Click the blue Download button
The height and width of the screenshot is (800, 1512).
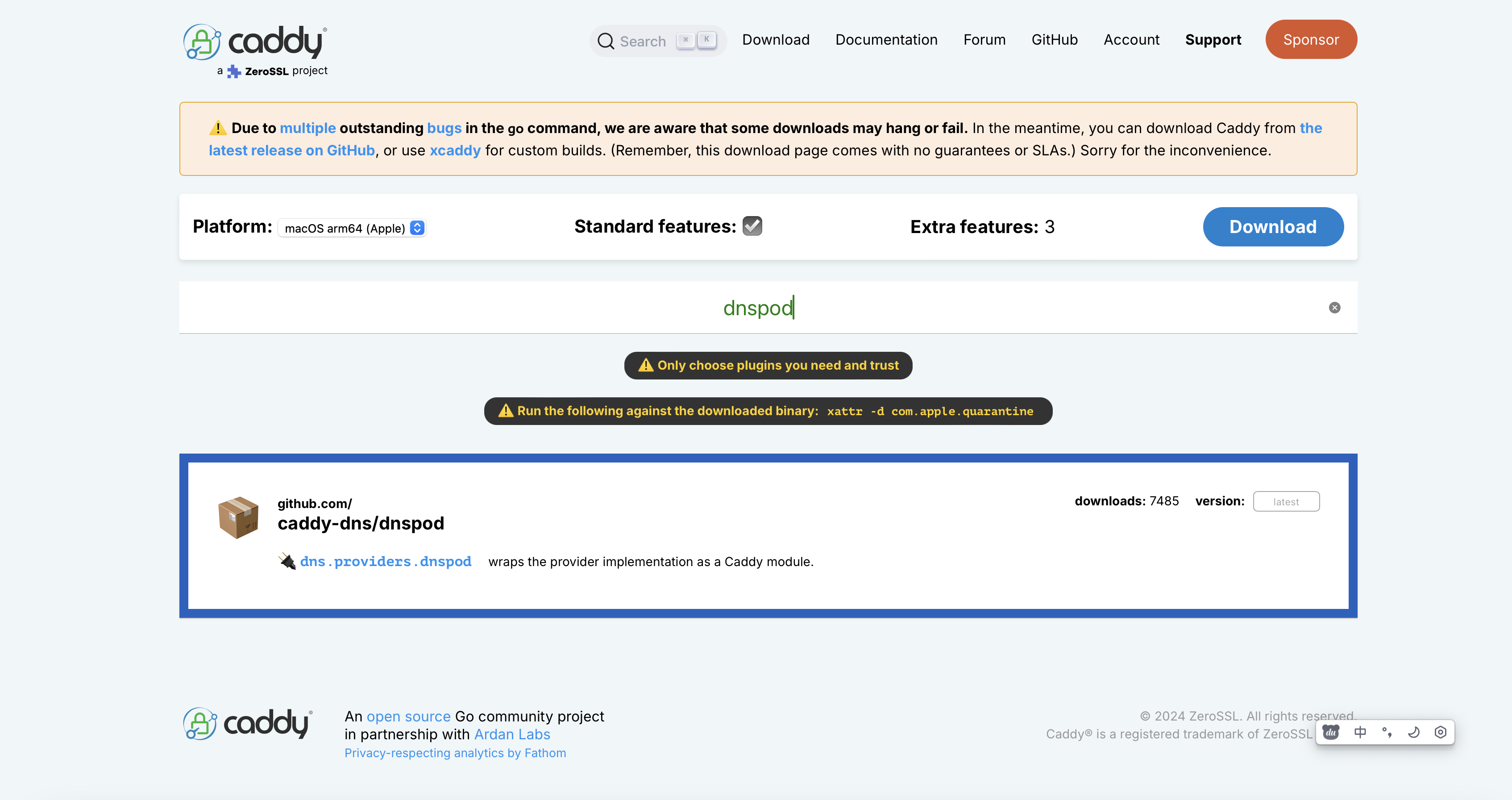[1273, 226]
